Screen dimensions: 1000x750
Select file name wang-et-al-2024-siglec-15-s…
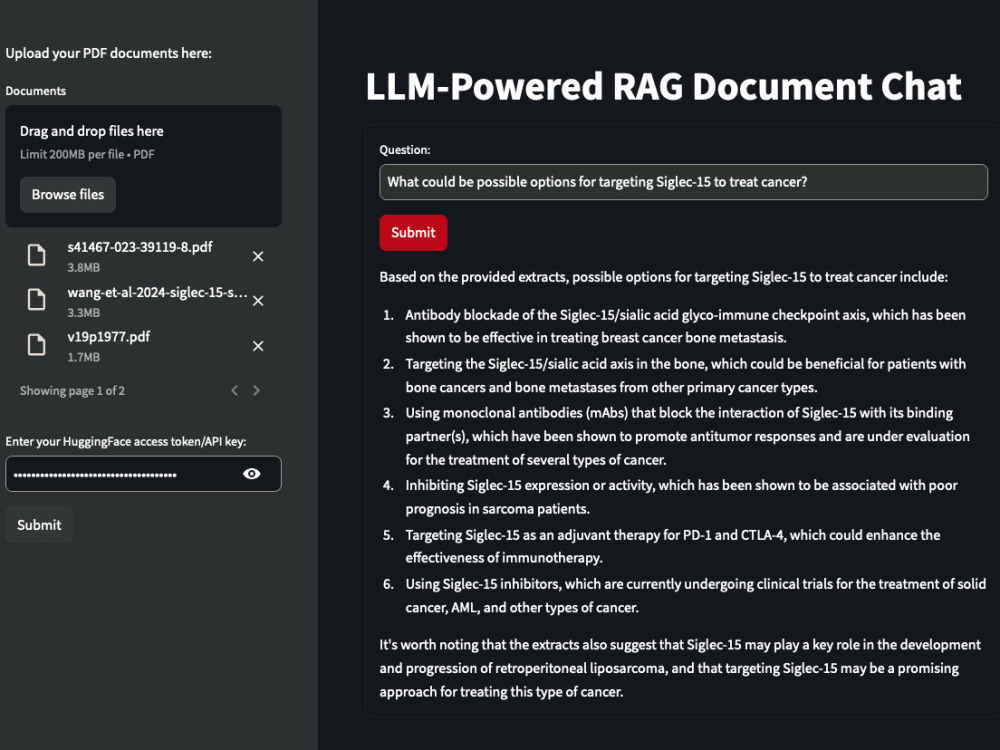[157, 293]
